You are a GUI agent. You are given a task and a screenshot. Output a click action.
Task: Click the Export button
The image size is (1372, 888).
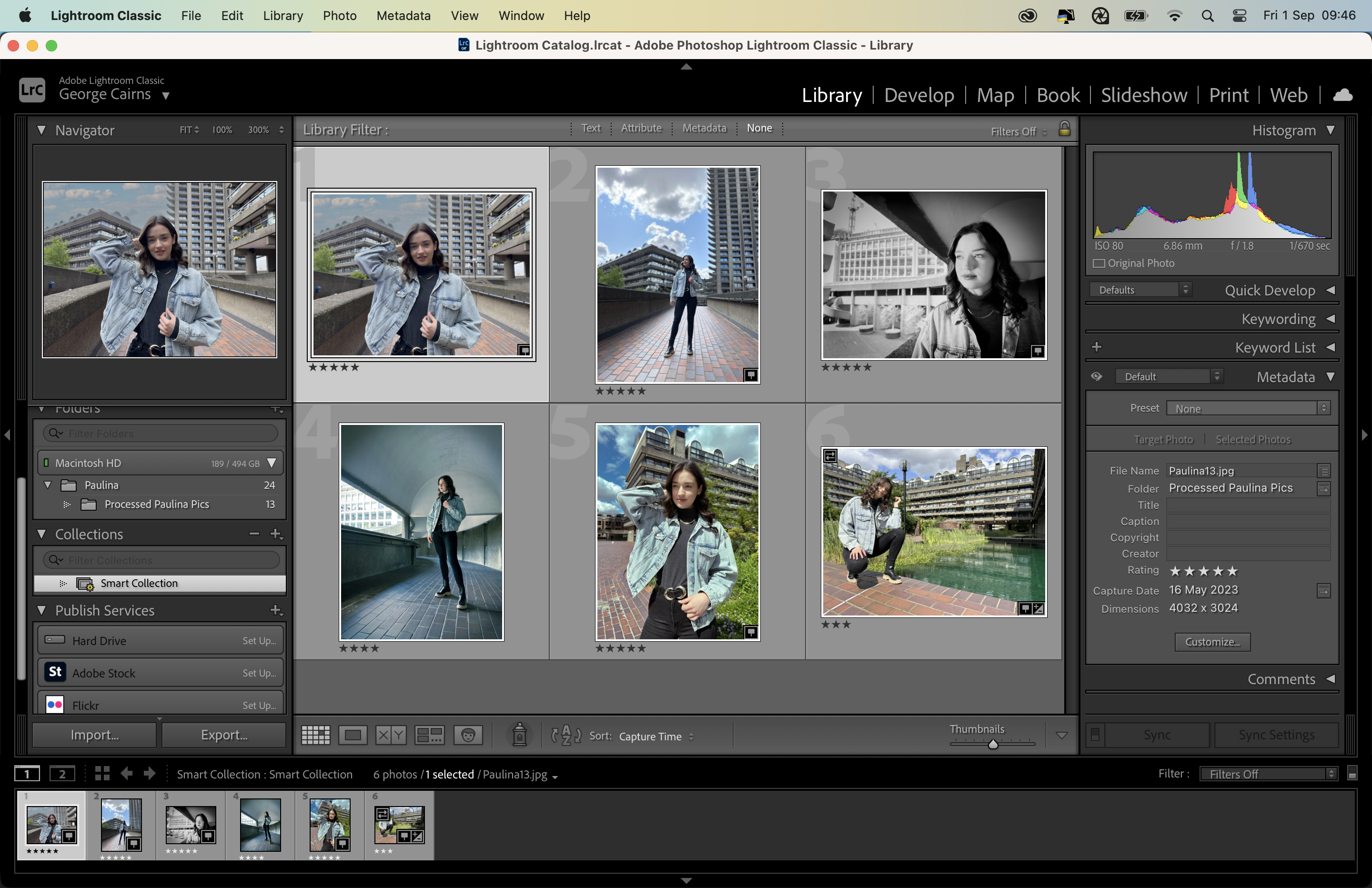[224, 735]
